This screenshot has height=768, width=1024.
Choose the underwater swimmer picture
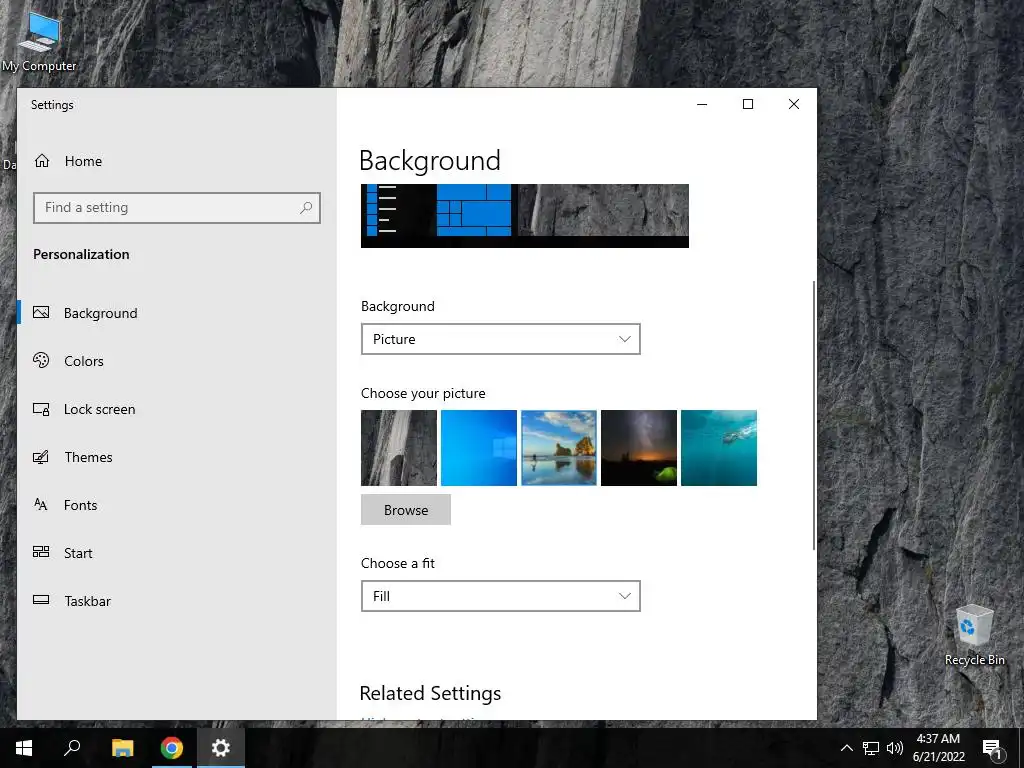(719, 448)
